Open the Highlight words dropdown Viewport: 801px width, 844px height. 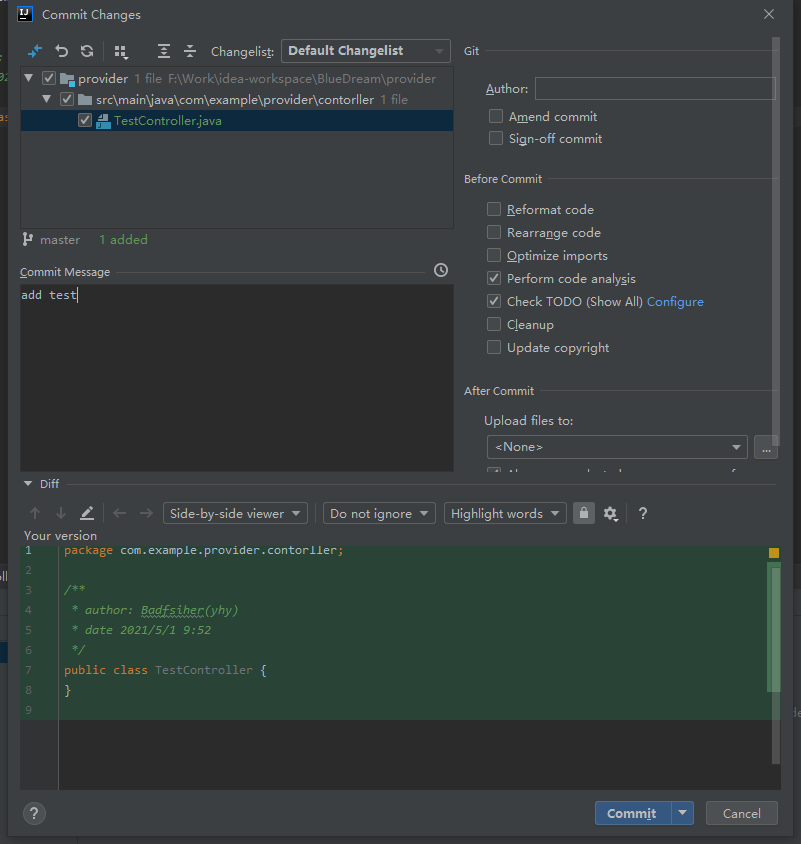click(x=505, y=514)
